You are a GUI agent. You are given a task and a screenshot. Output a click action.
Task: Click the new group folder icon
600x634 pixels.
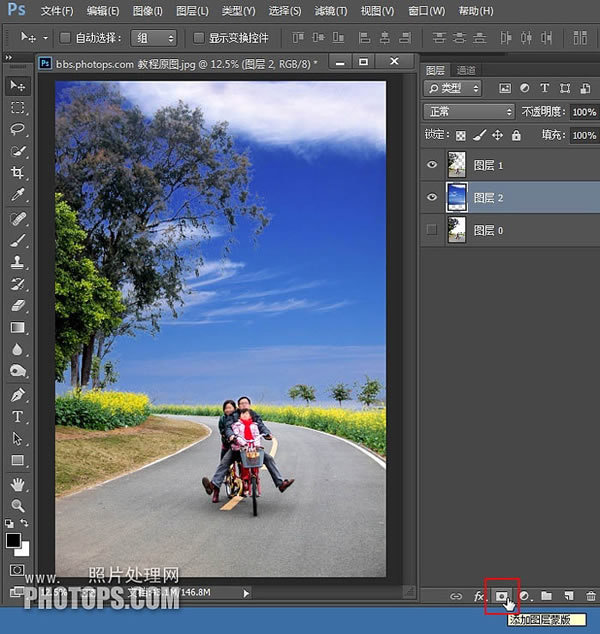point(546,596)
